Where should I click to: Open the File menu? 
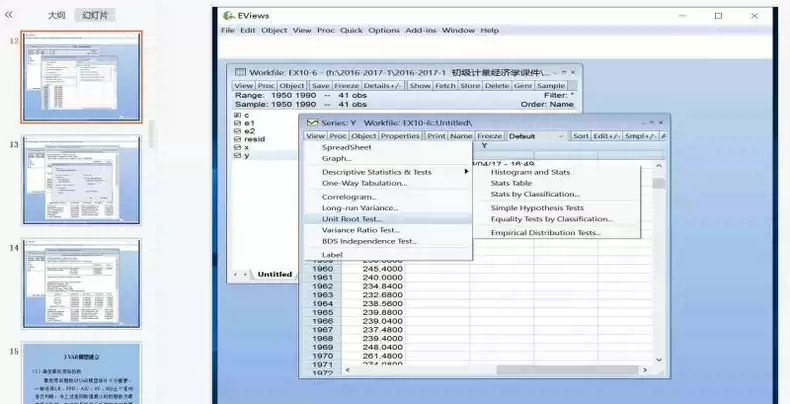click(228, 30)
